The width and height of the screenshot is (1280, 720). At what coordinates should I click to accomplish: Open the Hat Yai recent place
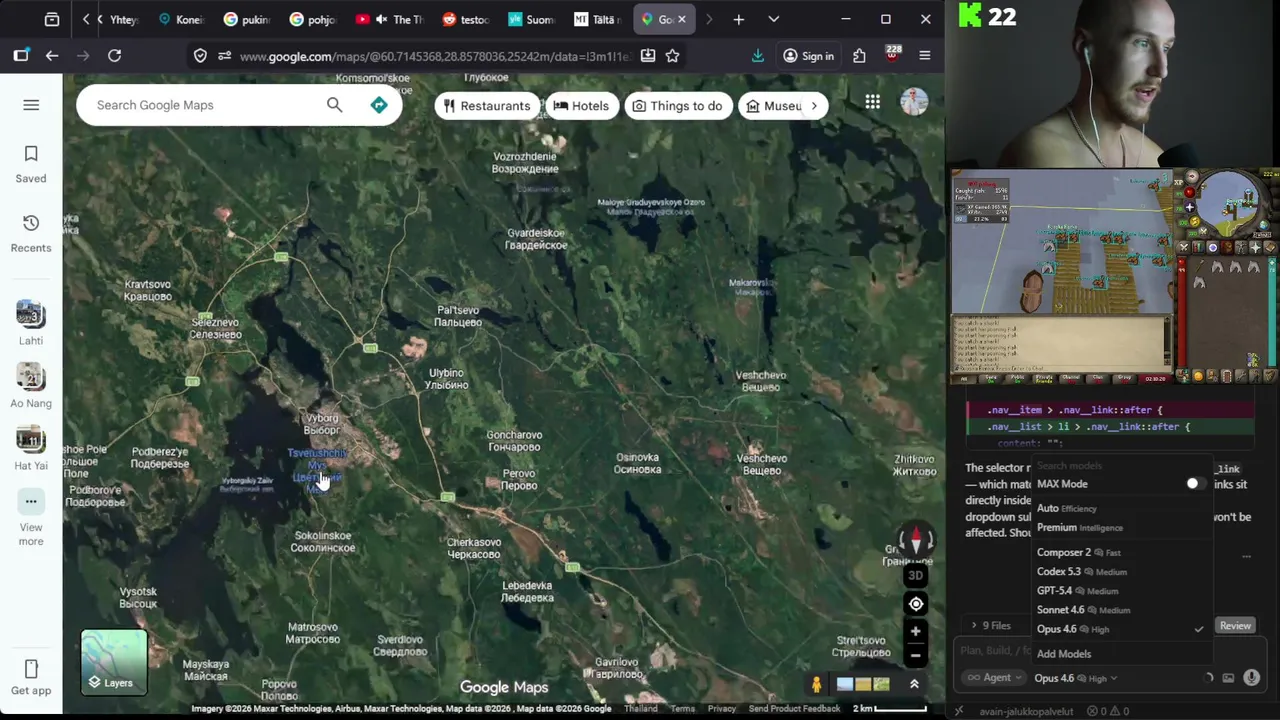[31, 448]
